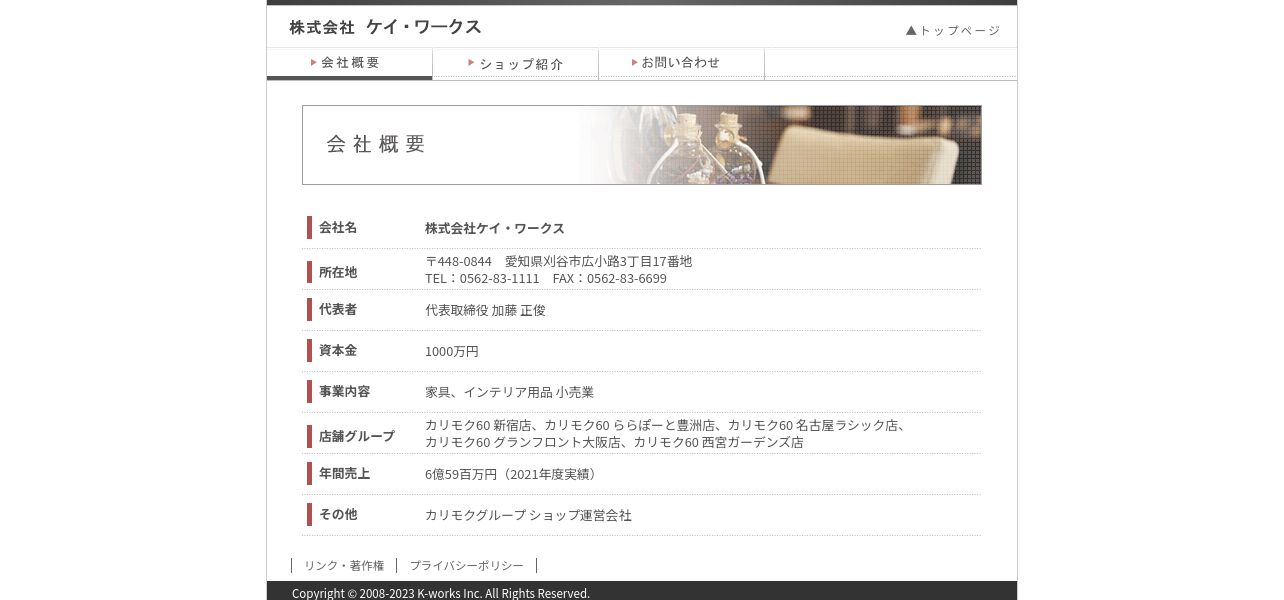Click the red arrow icon before お問い合わせ

pos(635,62)
